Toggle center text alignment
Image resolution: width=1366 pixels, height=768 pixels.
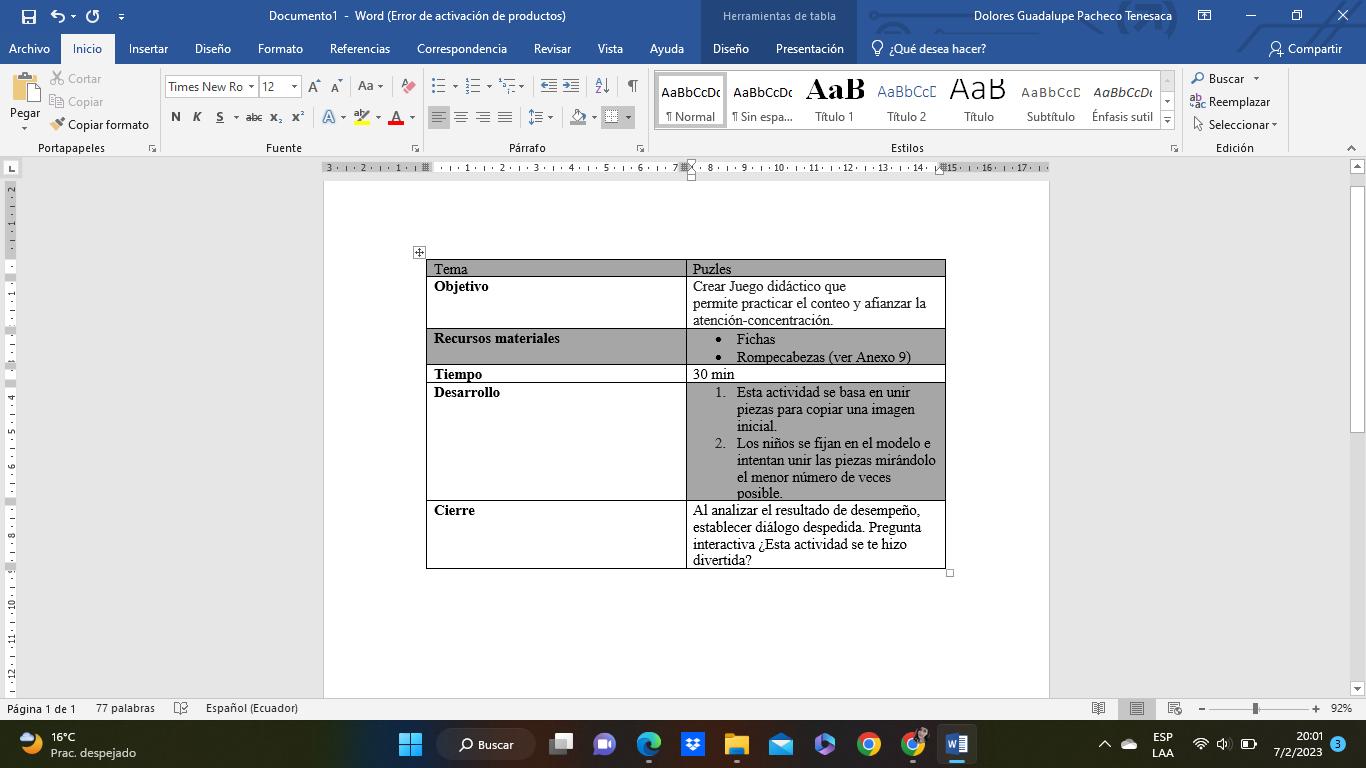pyautogui.click(x=461, y=117)
